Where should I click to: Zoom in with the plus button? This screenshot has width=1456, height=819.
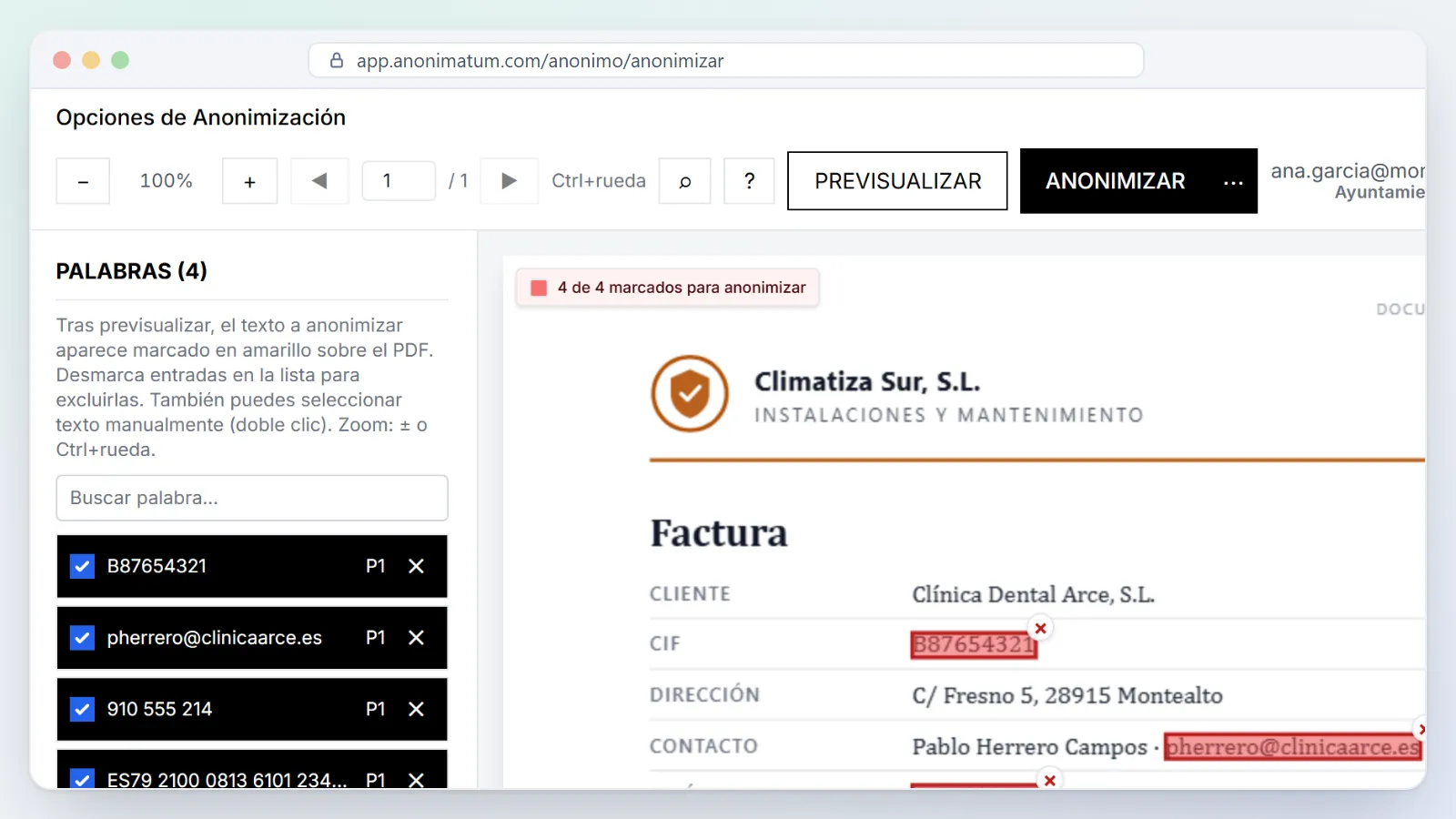pos(249,181)
